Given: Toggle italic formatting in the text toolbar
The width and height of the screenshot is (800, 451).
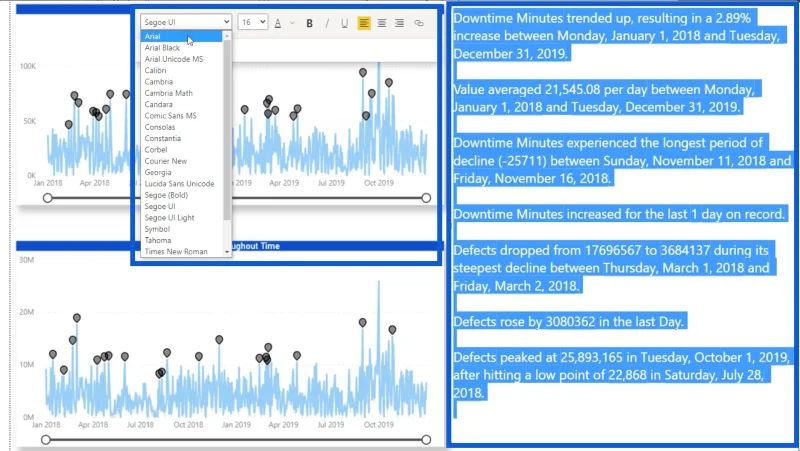Looking at the screenshot, I should [327, 23].
